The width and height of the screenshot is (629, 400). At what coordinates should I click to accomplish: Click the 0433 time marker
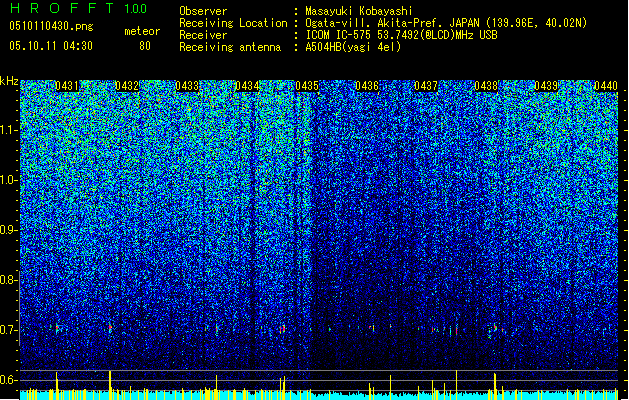click(187, 86)
